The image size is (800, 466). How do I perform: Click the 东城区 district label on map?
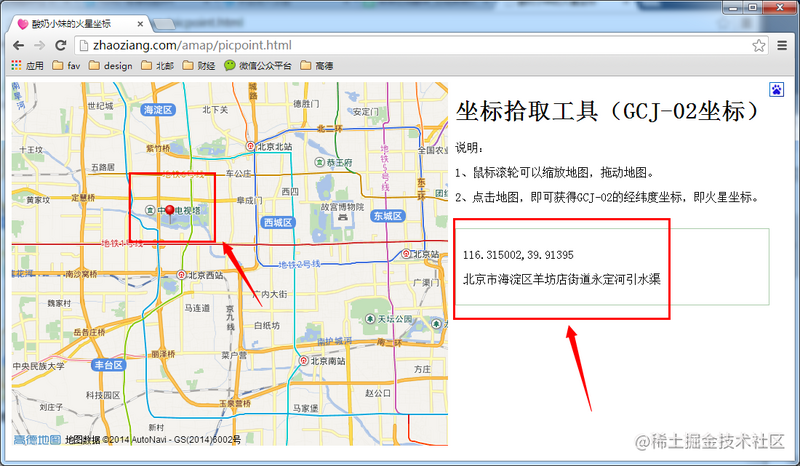point(388,216)
